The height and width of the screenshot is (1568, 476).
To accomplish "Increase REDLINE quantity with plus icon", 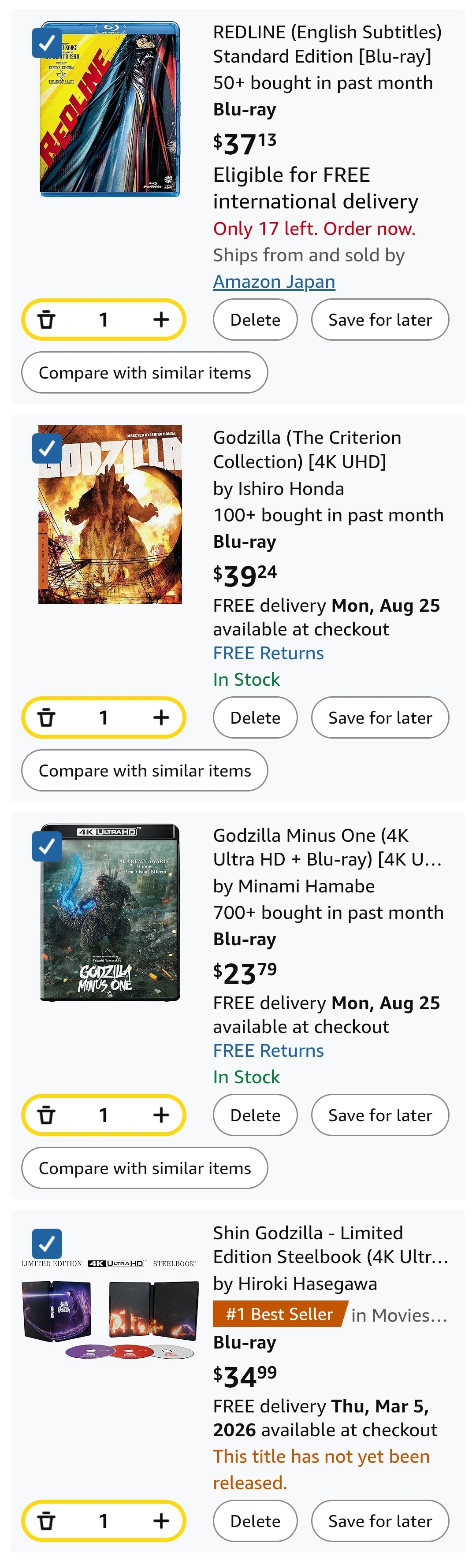I will [x=161, y=320].
